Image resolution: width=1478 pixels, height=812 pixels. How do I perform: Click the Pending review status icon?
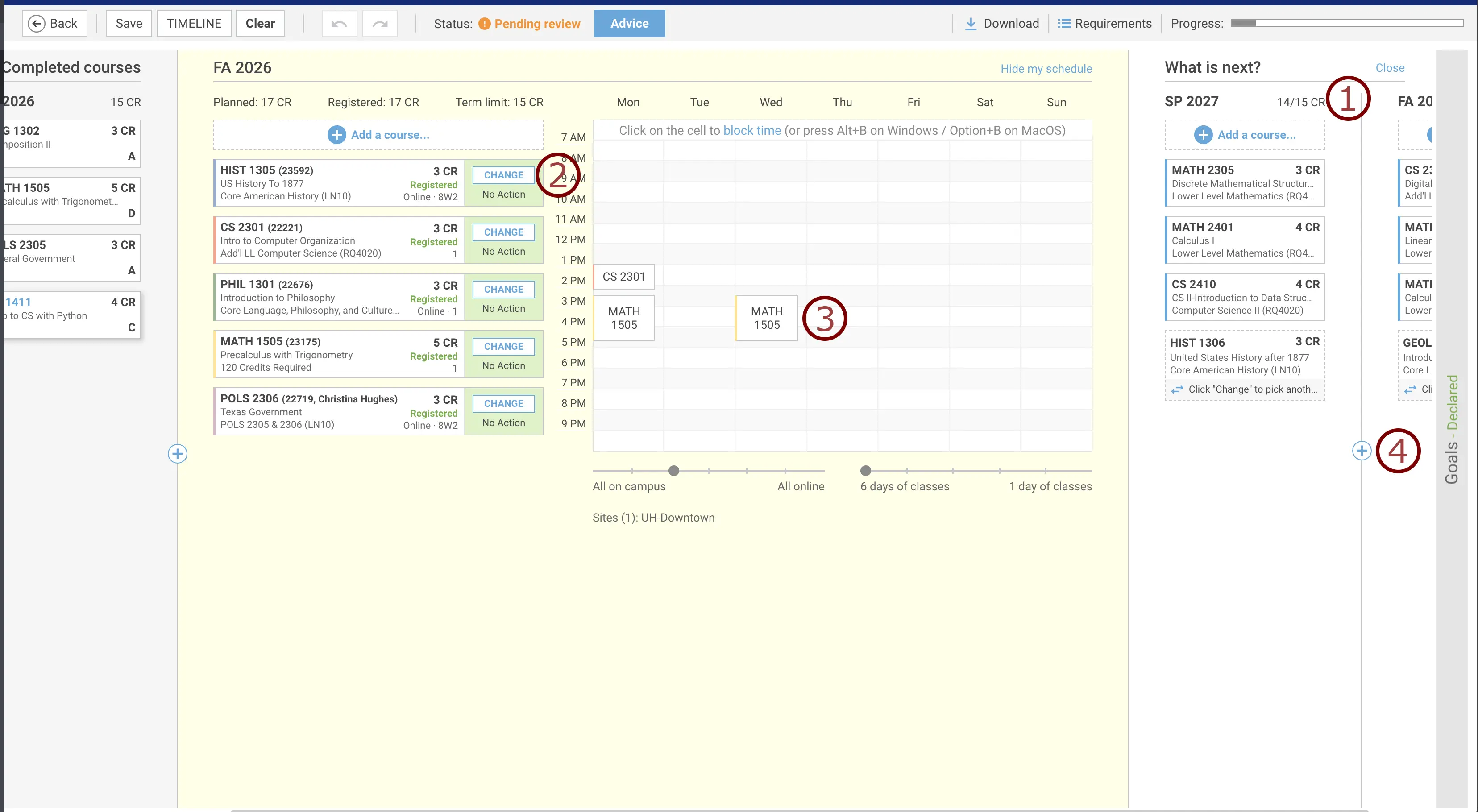click(485, 24)
